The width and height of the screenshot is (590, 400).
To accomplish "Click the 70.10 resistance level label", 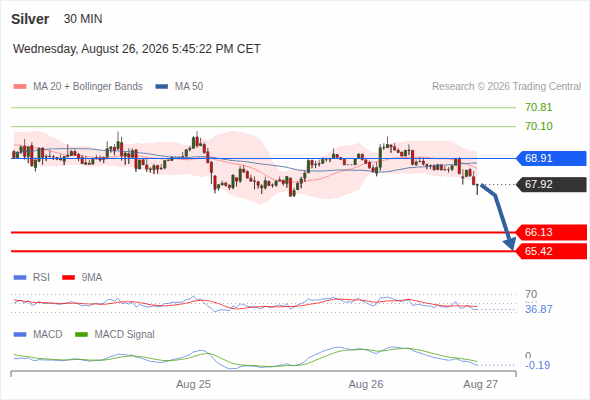I will pyautogui.click(x=539, y=126).
